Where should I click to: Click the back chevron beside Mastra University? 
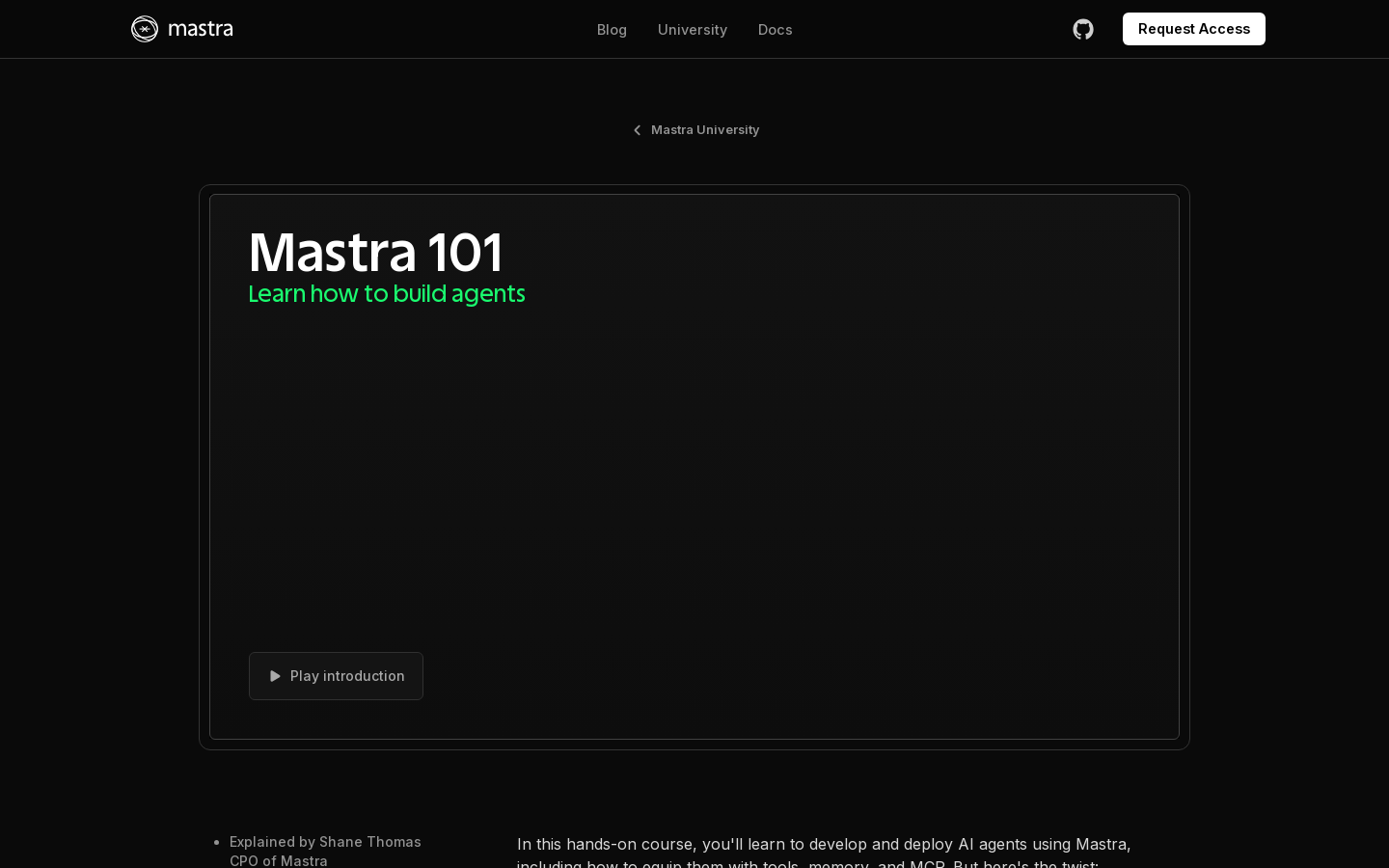pos(637,130)
